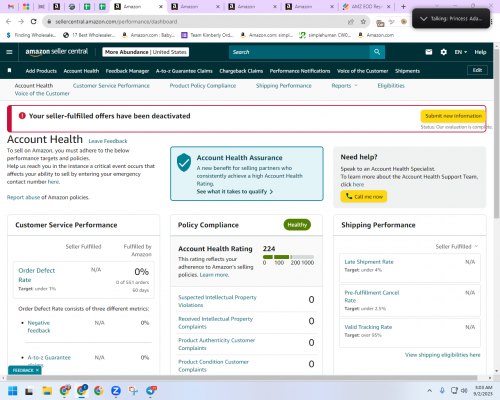Click the bookmark flag icon
Image resolution: width=500 pixels, height=400 pixels.
click(9, 70)
